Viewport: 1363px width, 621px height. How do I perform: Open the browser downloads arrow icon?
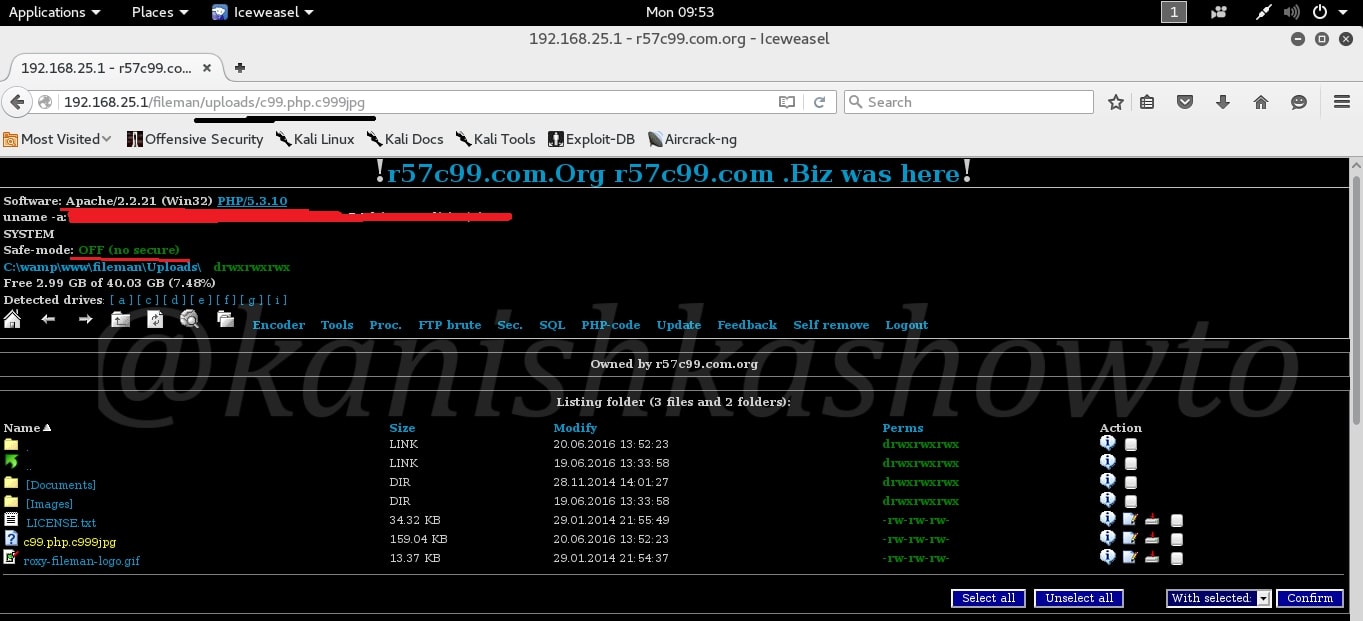1222,102
